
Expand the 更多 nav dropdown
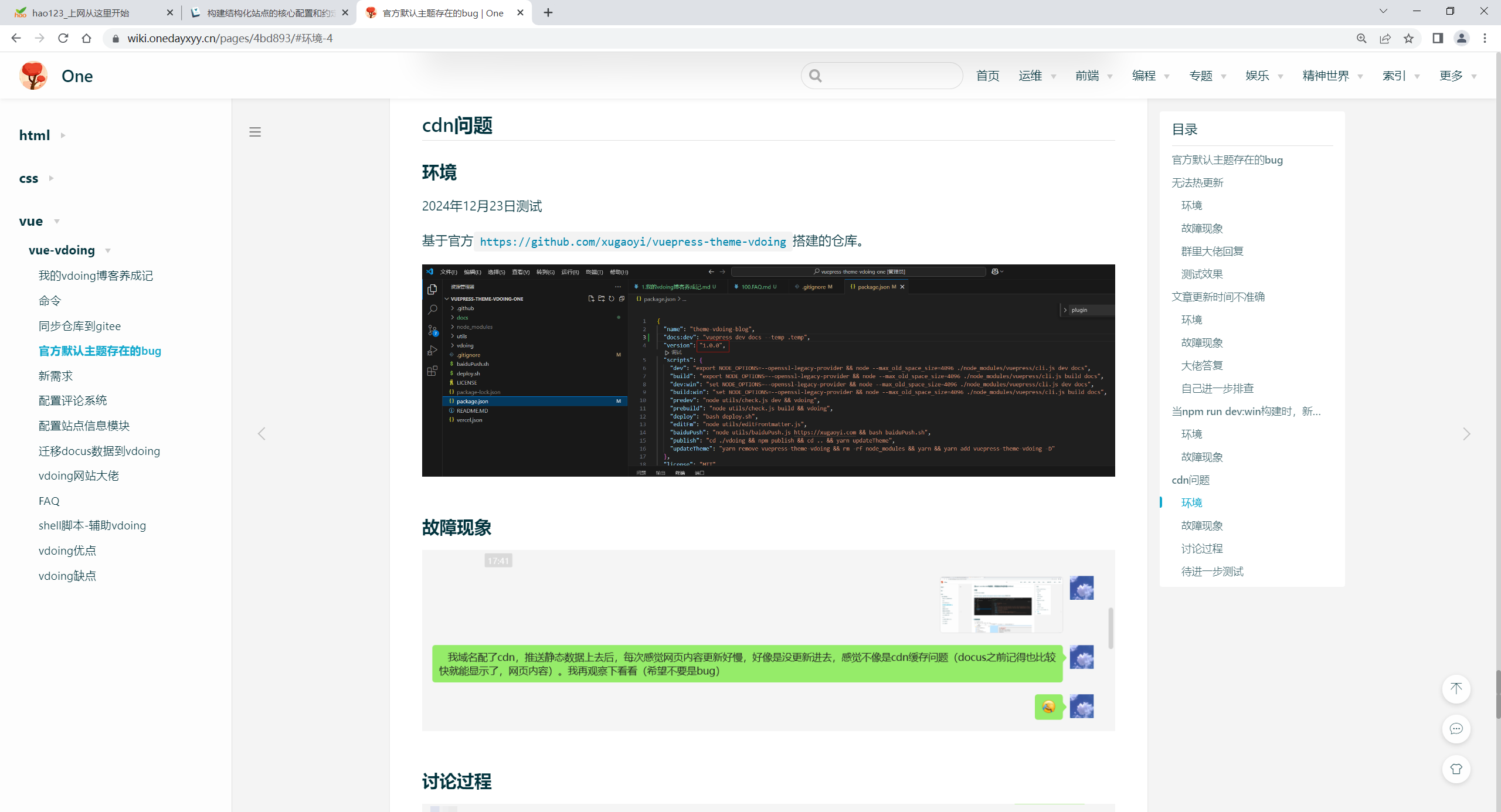[x=1458, y=76]
